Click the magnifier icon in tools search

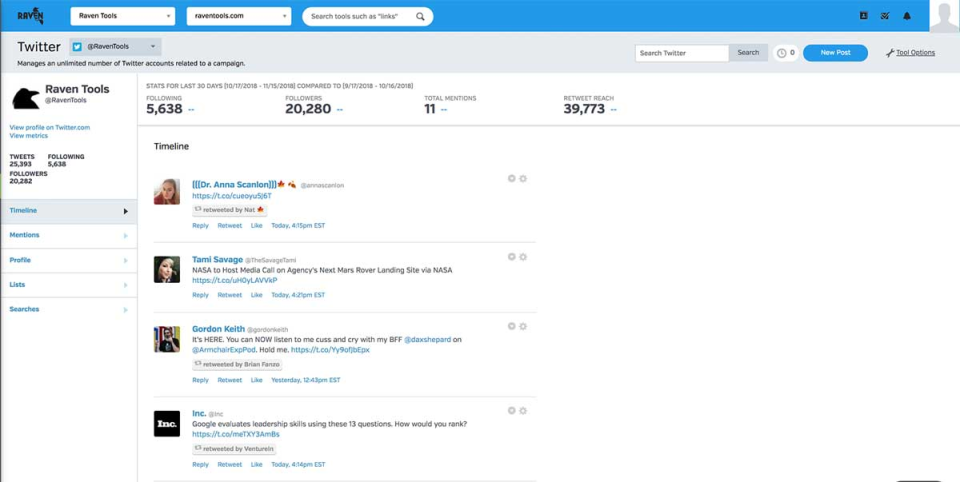(x=420, y=17)
